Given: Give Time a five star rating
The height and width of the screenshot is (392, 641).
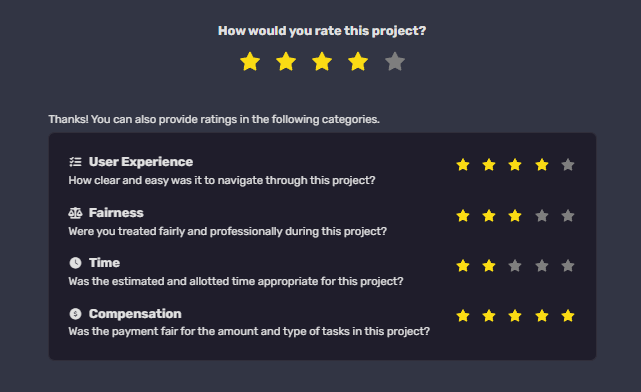Looking at the screenshot, I should pyautogui.click(x=568, y=266).
